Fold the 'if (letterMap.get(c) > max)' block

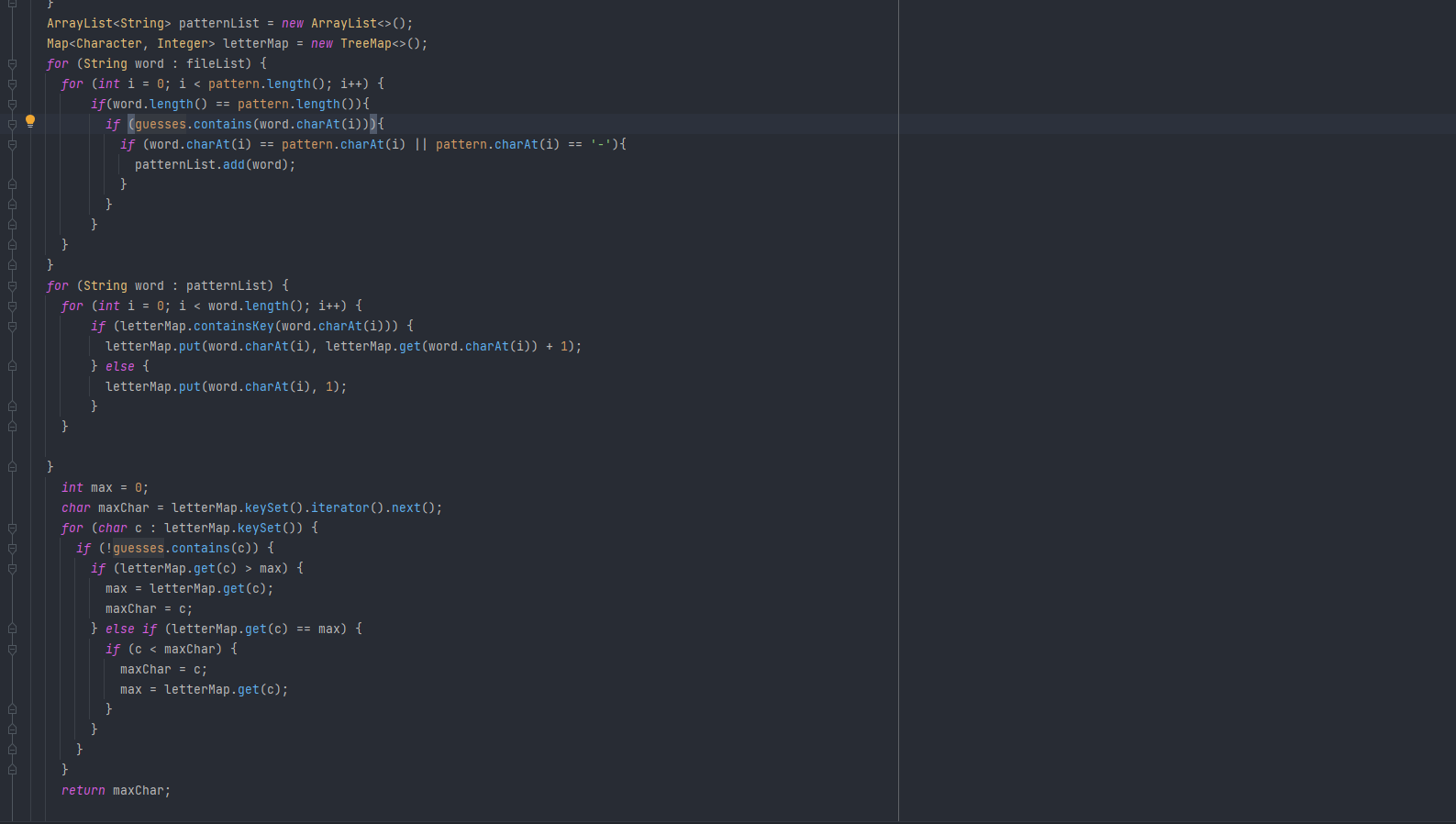(x=12, y=569)
